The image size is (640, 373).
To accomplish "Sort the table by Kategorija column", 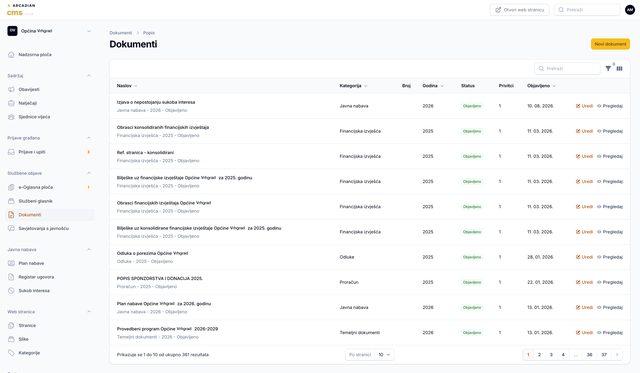I will (x=353, y=86).
